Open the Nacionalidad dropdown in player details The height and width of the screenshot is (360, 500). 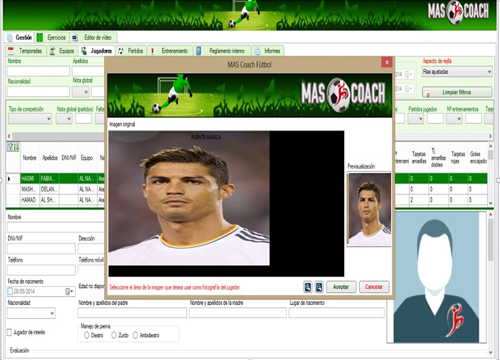tap(31, 313)
